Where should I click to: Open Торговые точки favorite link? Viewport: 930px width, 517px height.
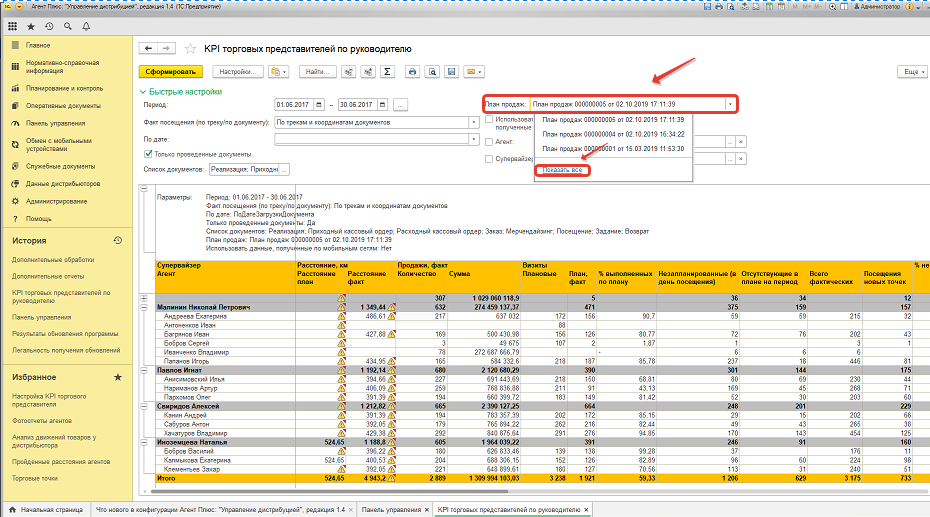[35, 478]
